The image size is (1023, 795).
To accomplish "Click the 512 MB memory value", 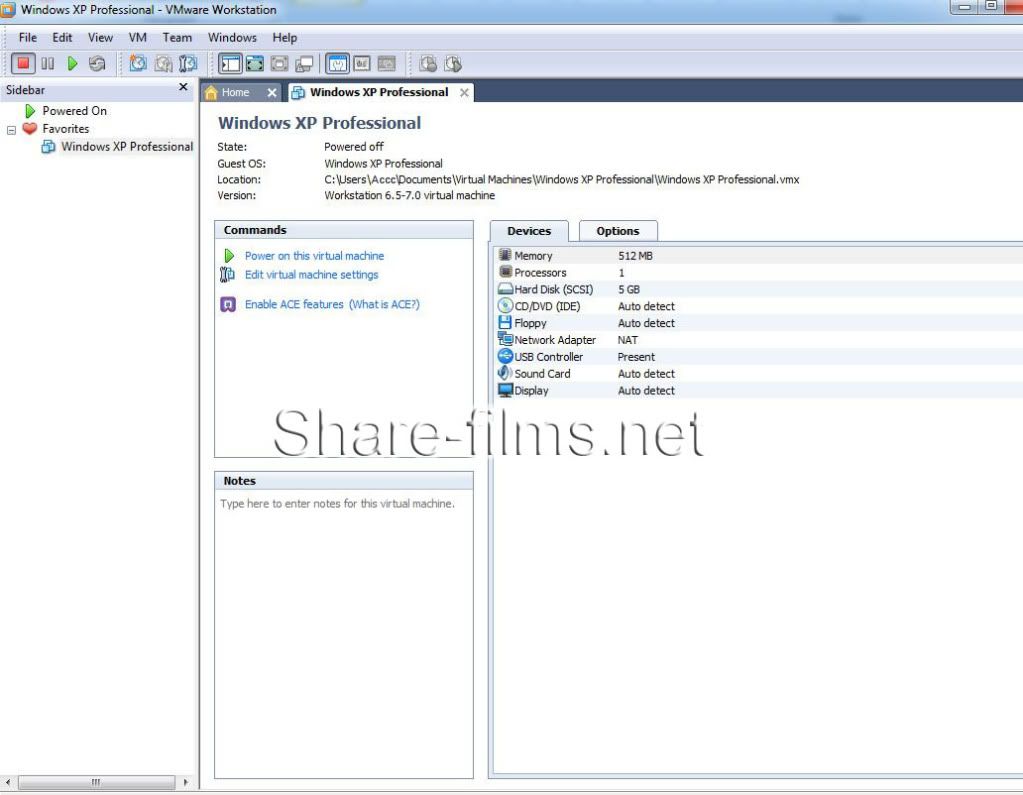I will (635, 256).
